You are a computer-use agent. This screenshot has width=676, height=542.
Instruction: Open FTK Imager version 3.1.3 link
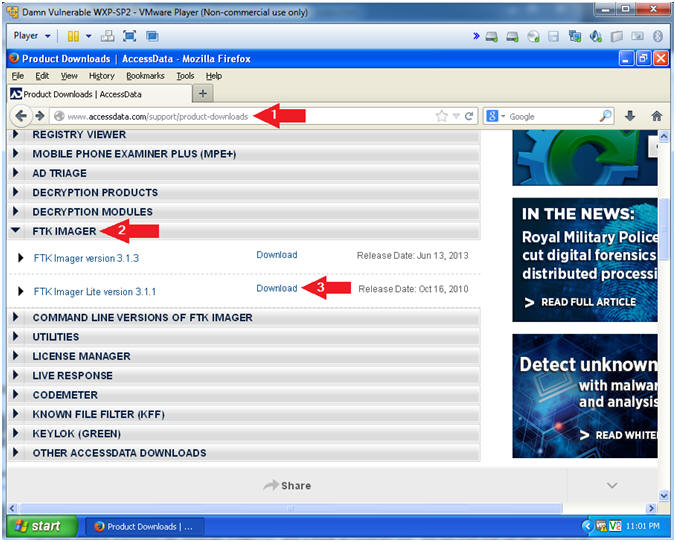coord(86,258)
